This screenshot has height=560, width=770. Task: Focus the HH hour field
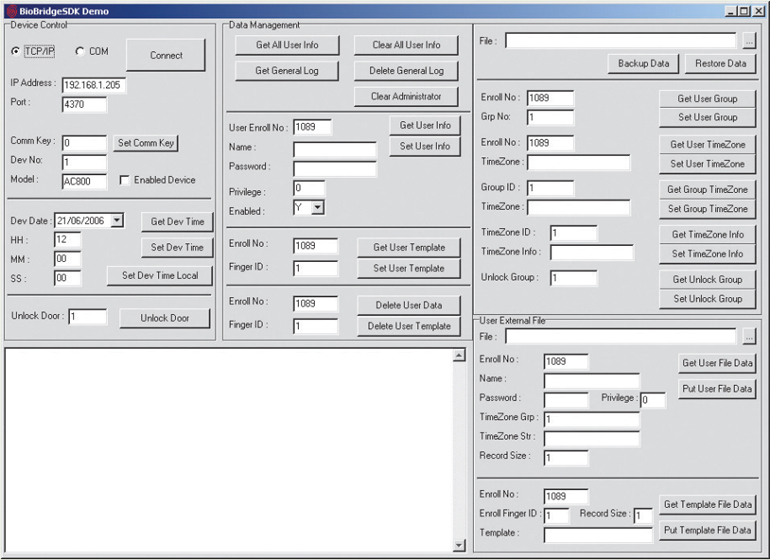pyautogui.click(x=67, y=240)
